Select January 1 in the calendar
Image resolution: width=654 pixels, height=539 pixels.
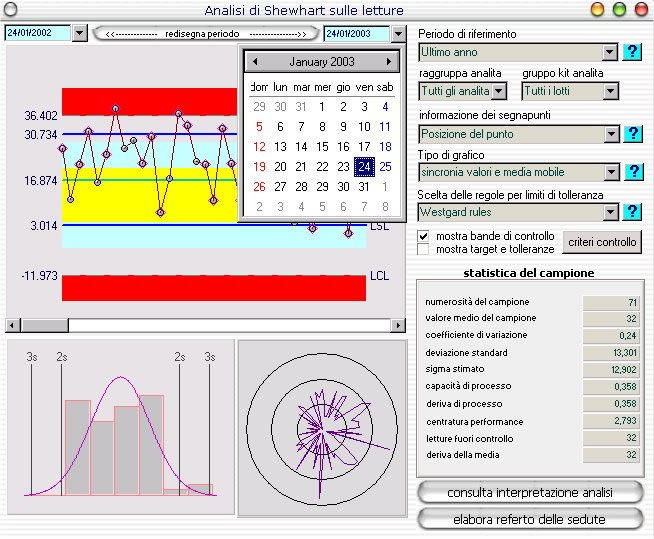point(322,107)
